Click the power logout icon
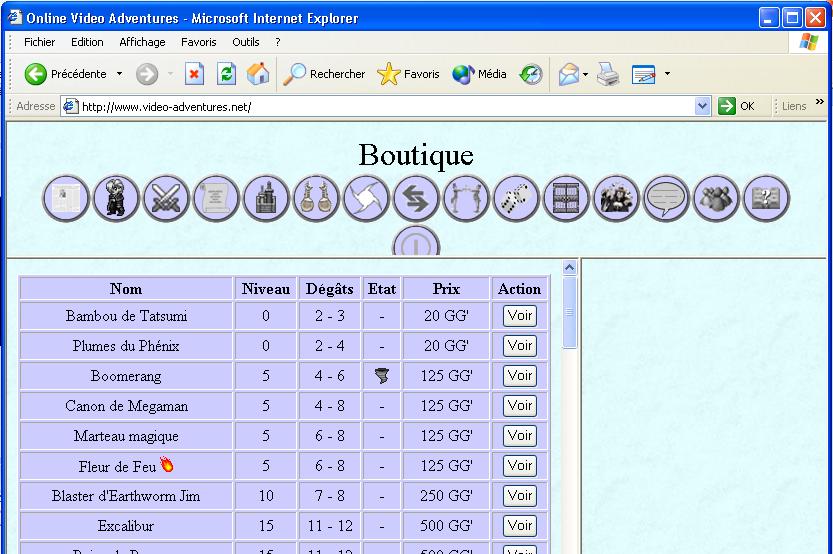The width and height of the screenshot is (833, 554). [x=416, y=241]
